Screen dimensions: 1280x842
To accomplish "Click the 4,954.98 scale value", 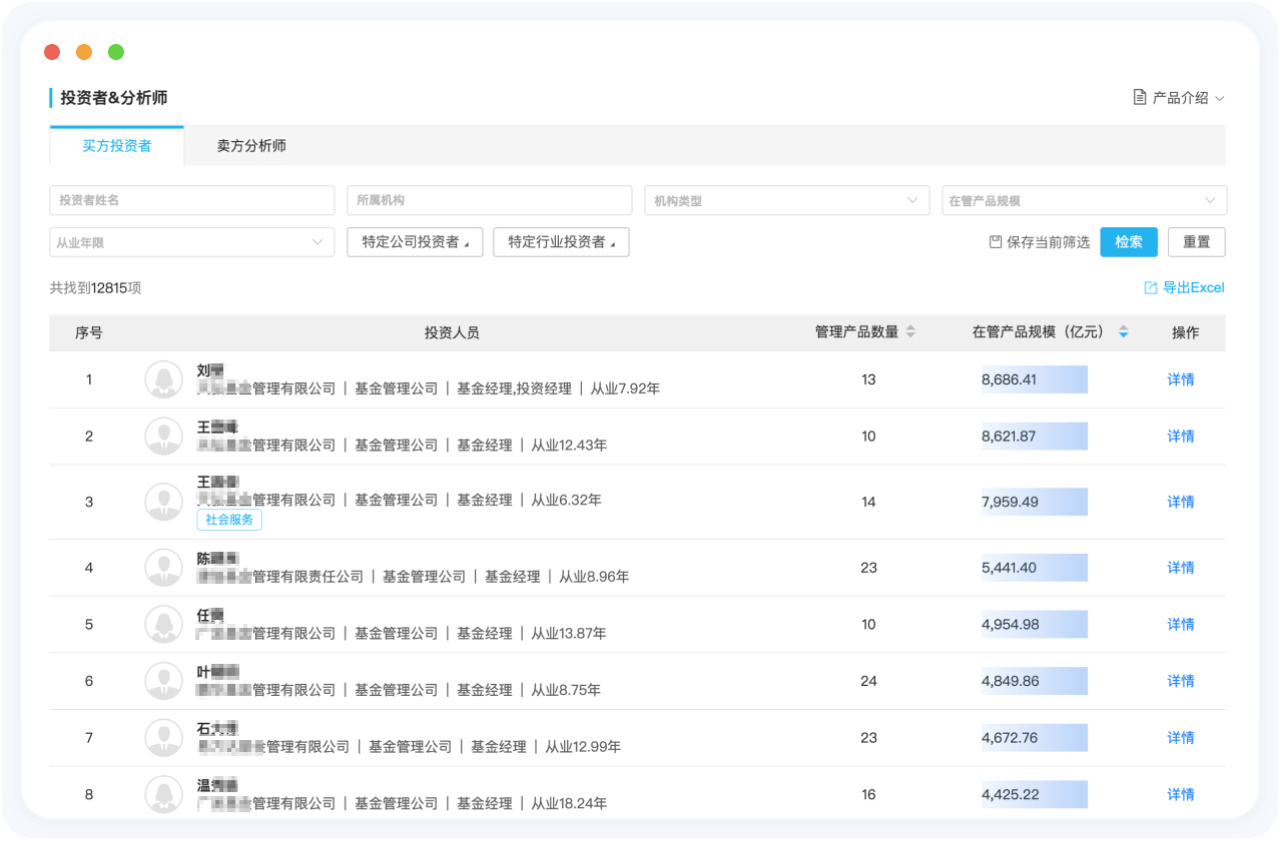I will 1010,625.
